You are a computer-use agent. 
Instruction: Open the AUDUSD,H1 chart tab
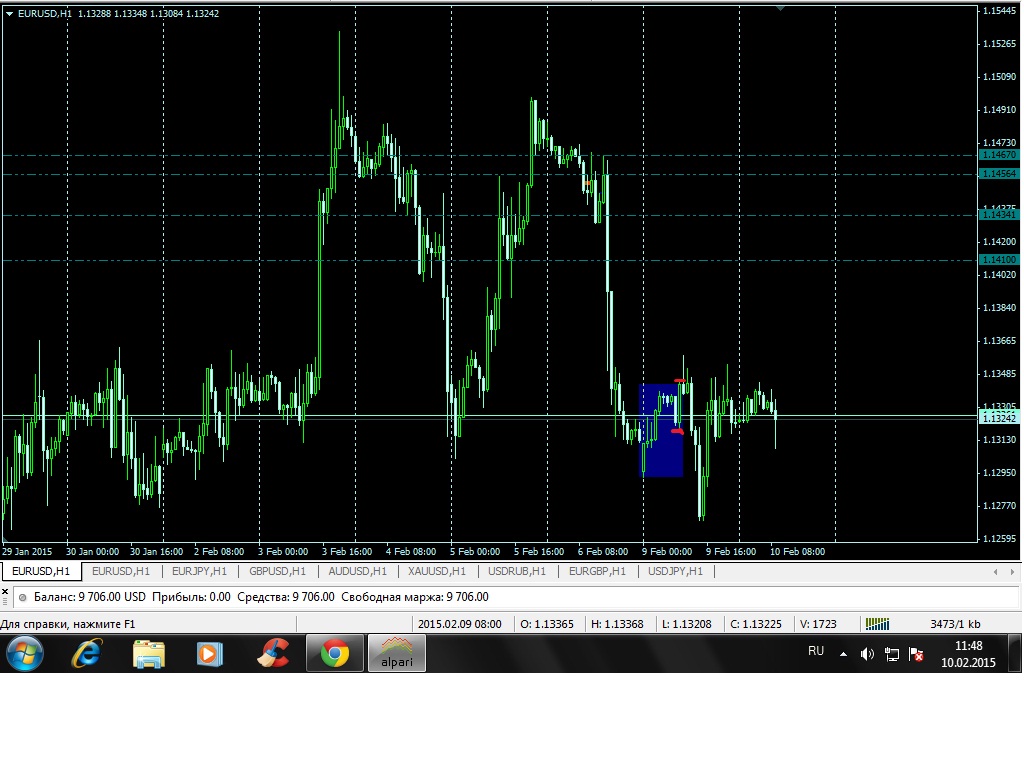click(x=357, y=571)
